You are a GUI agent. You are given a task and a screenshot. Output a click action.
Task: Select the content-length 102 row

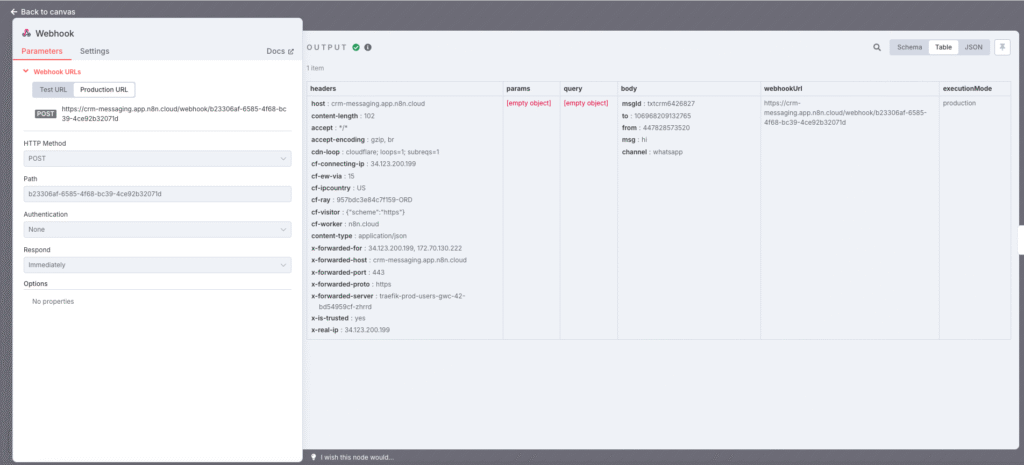(x=343, y=116)
